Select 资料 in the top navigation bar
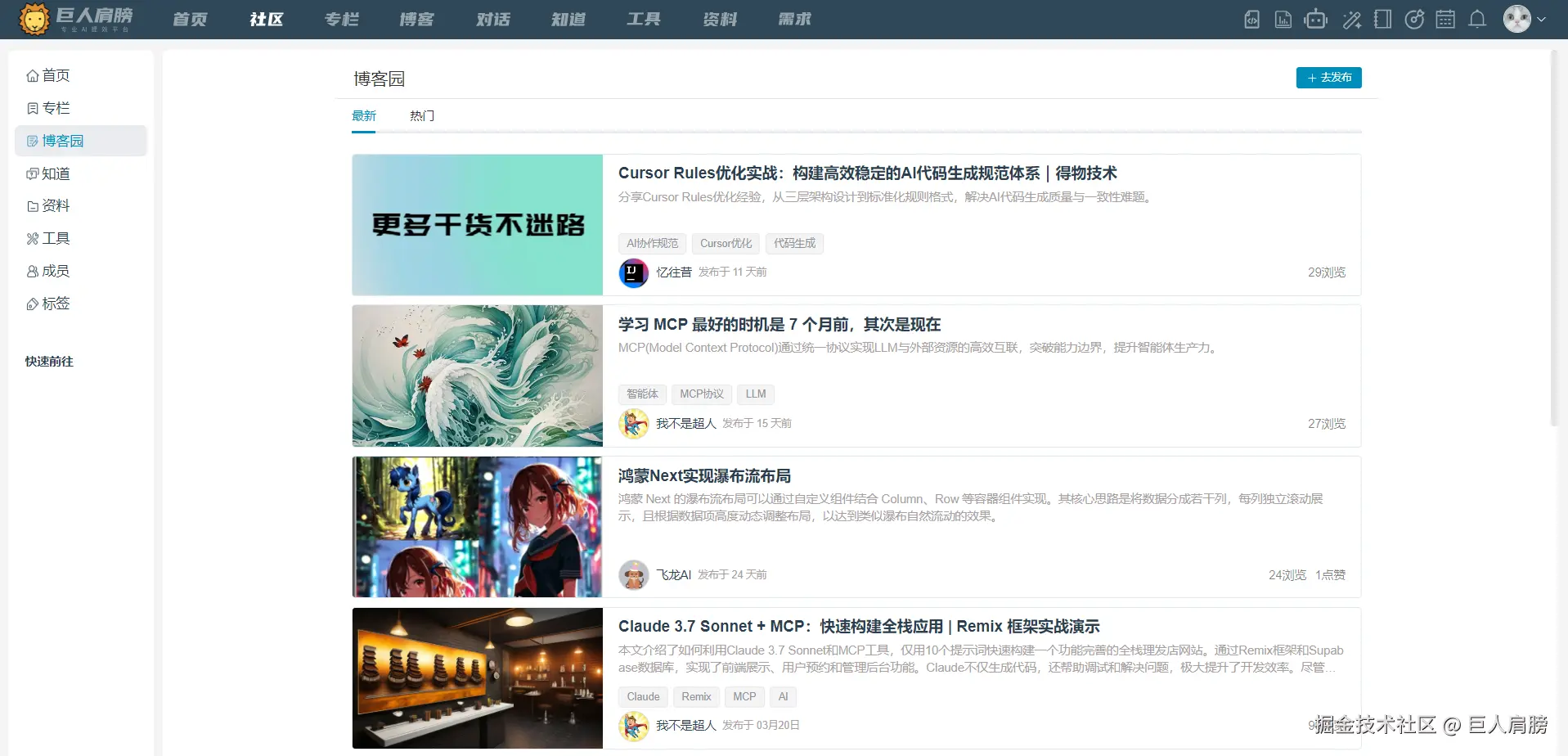 (x=719, y=19)
